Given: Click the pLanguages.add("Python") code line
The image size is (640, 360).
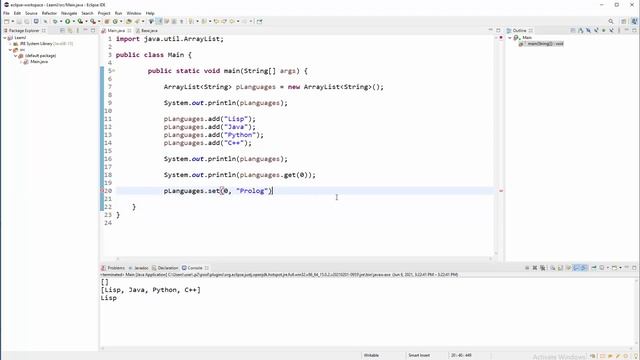Looking at the screenshot, I should pyautogui.click(x=213, y=135).
